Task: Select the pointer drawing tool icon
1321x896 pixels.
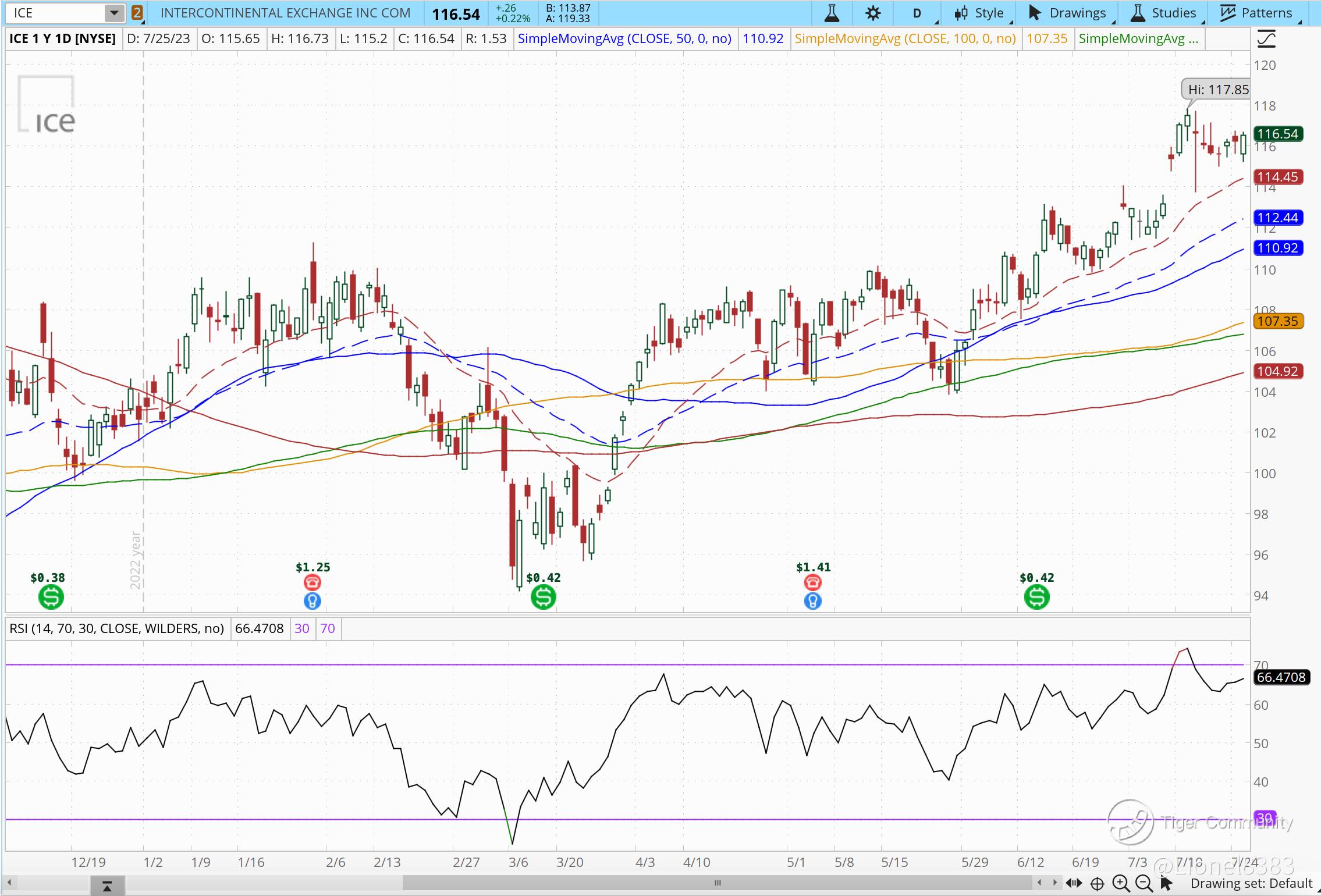Action: pos(1166,883)
